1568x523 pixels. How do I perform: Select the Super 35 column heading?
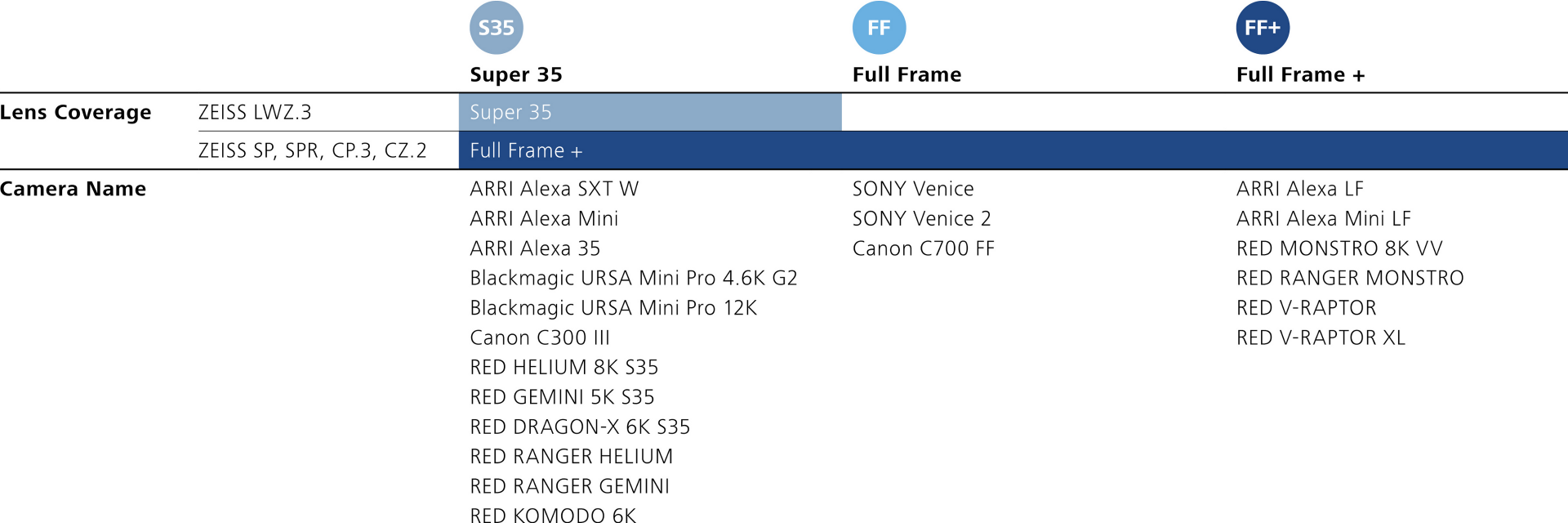[x=516, y=74]
